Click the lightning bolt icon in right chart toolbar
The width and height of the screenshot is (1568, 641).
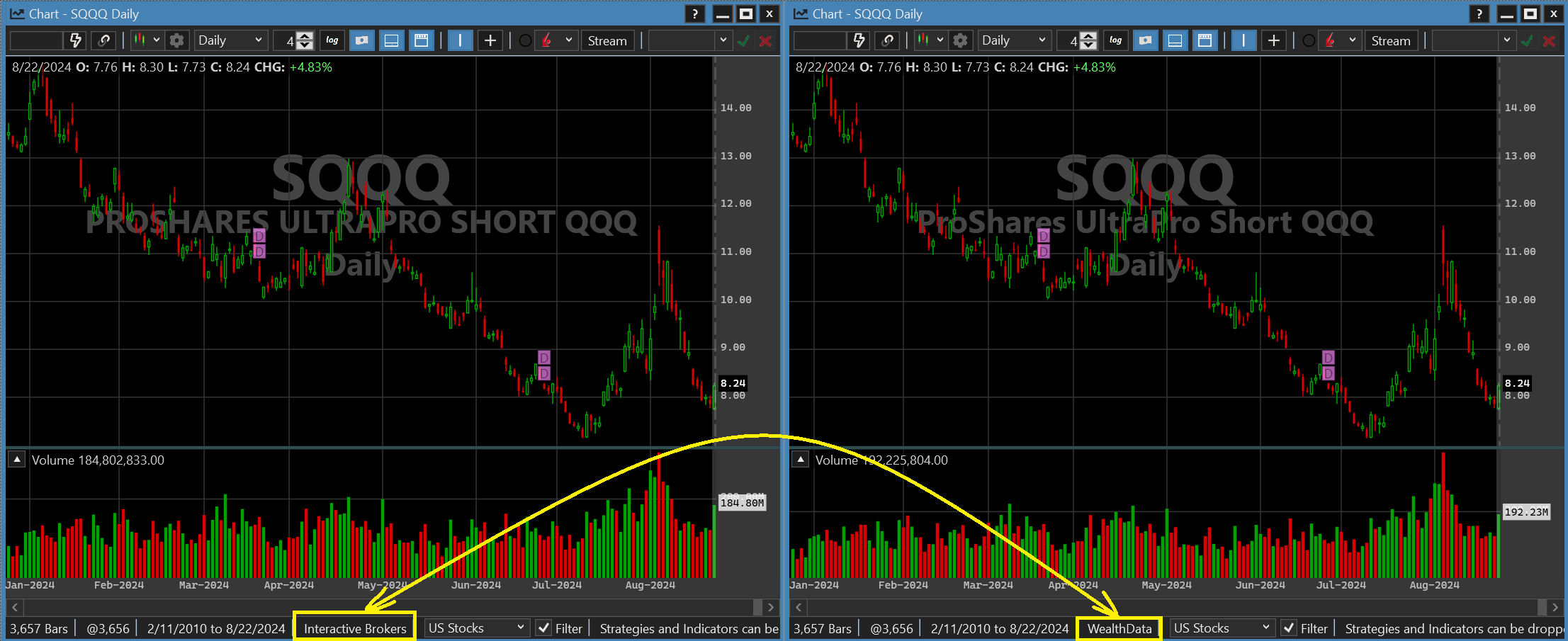pos(859,40)
